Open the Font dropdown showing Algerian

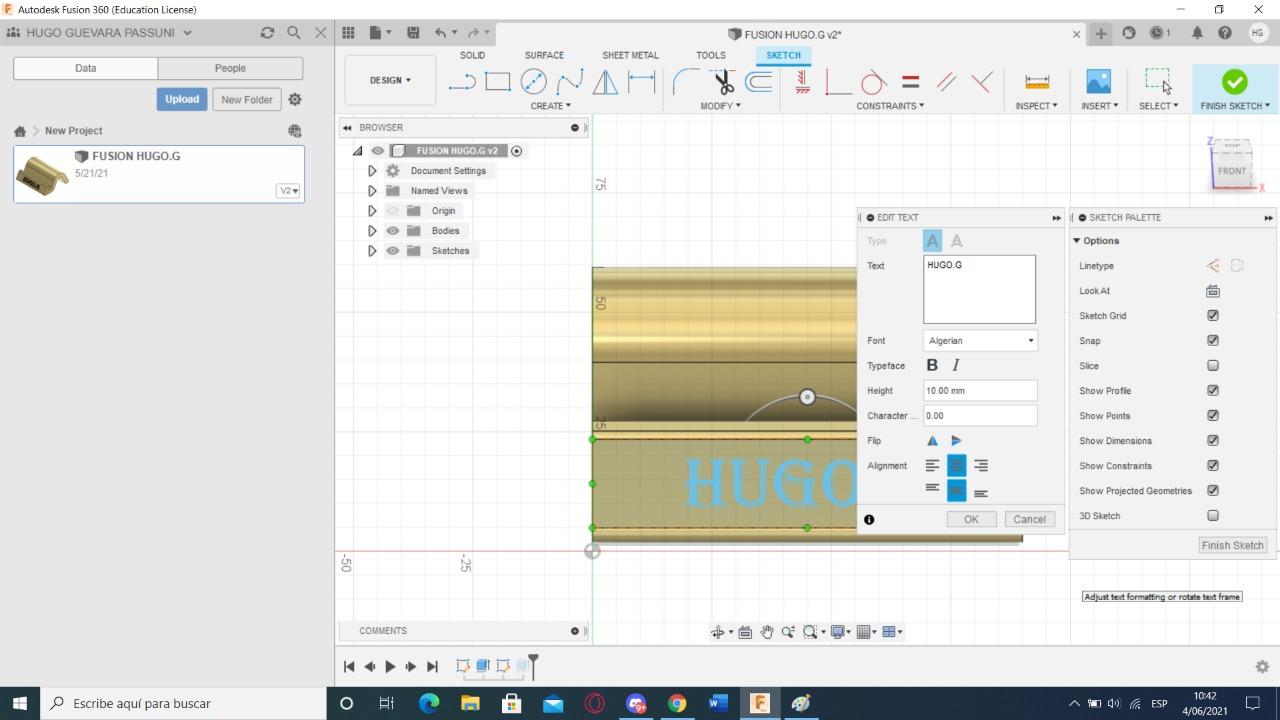point(980,341)
